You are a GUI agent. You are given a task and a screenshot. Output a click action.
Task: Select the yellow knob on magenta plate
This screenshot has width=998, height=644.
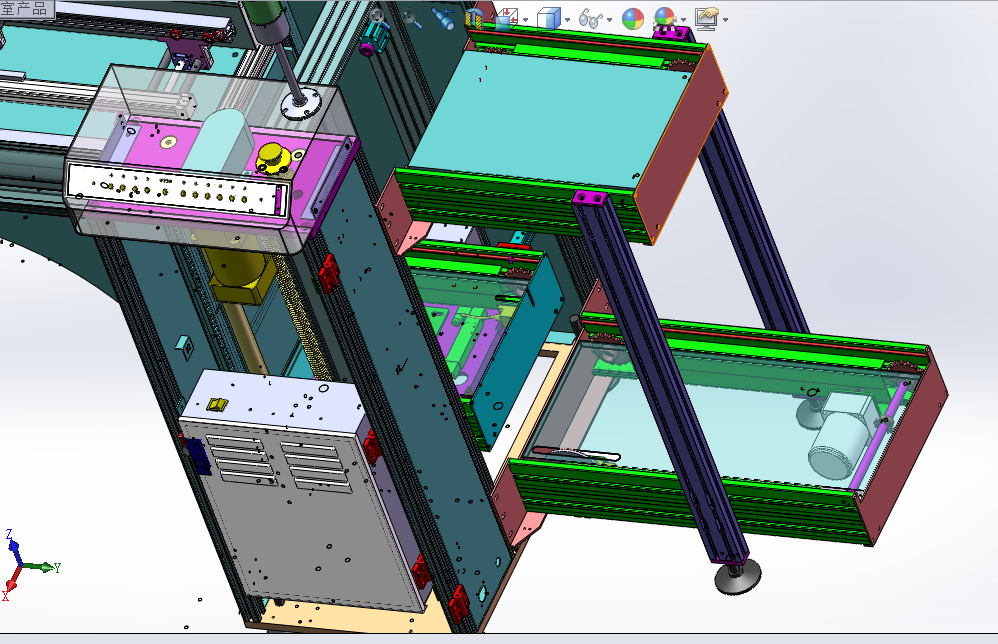(x=273, y=158)
